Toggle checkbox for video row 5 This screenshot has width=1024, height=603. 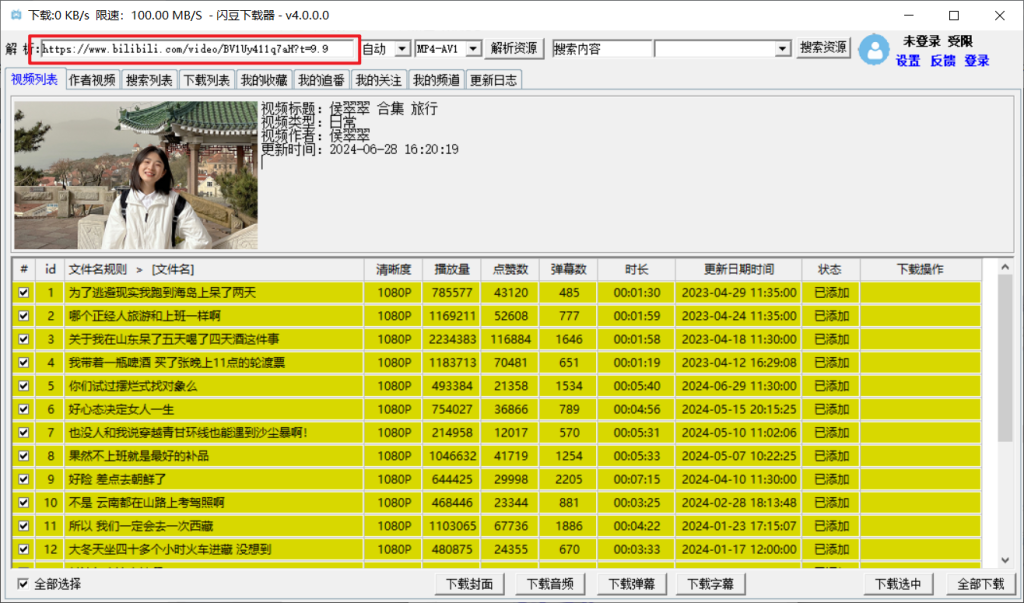[x=24, y=386]
